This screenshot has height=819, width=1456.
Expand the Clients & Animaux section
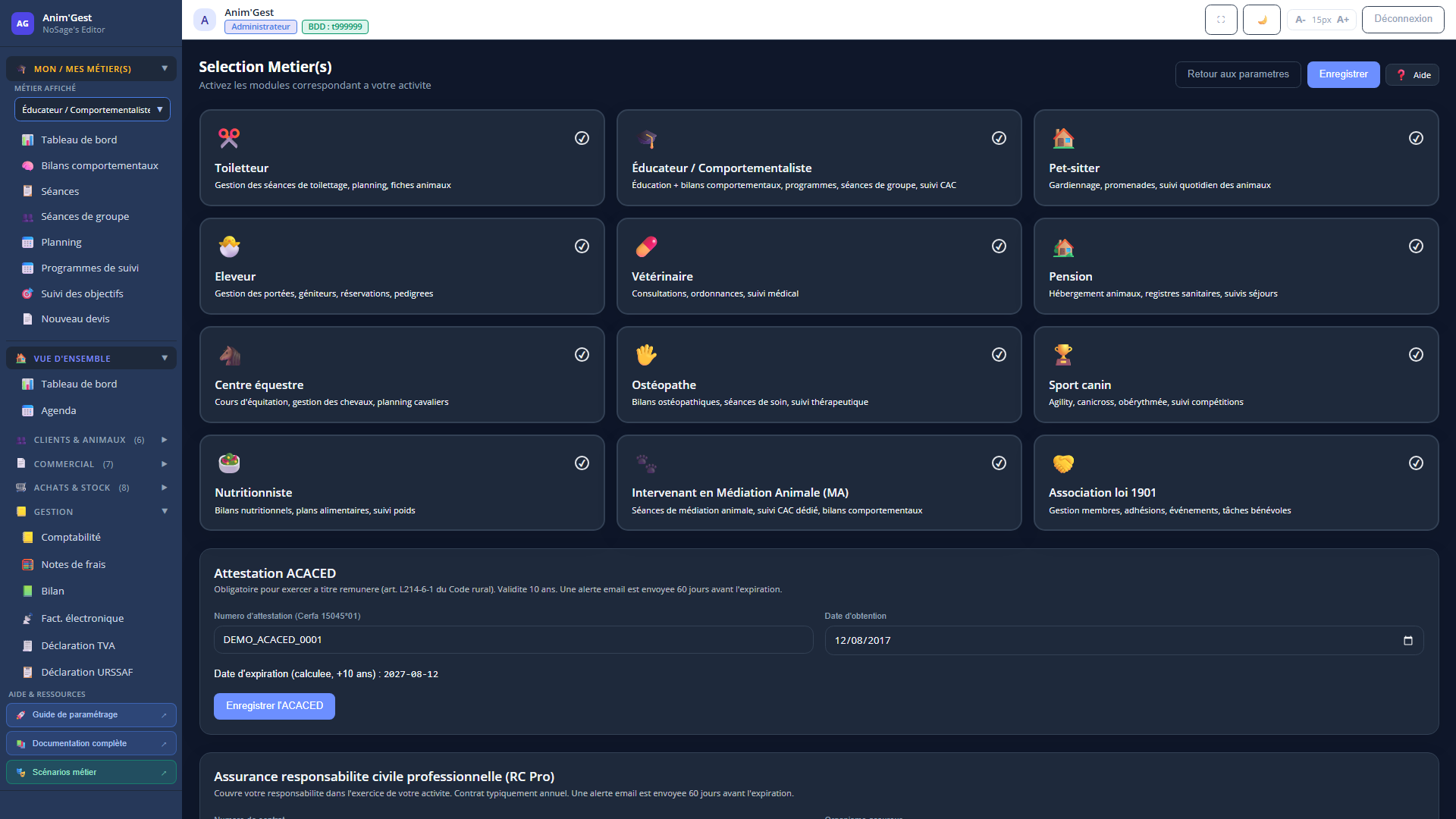91,440
